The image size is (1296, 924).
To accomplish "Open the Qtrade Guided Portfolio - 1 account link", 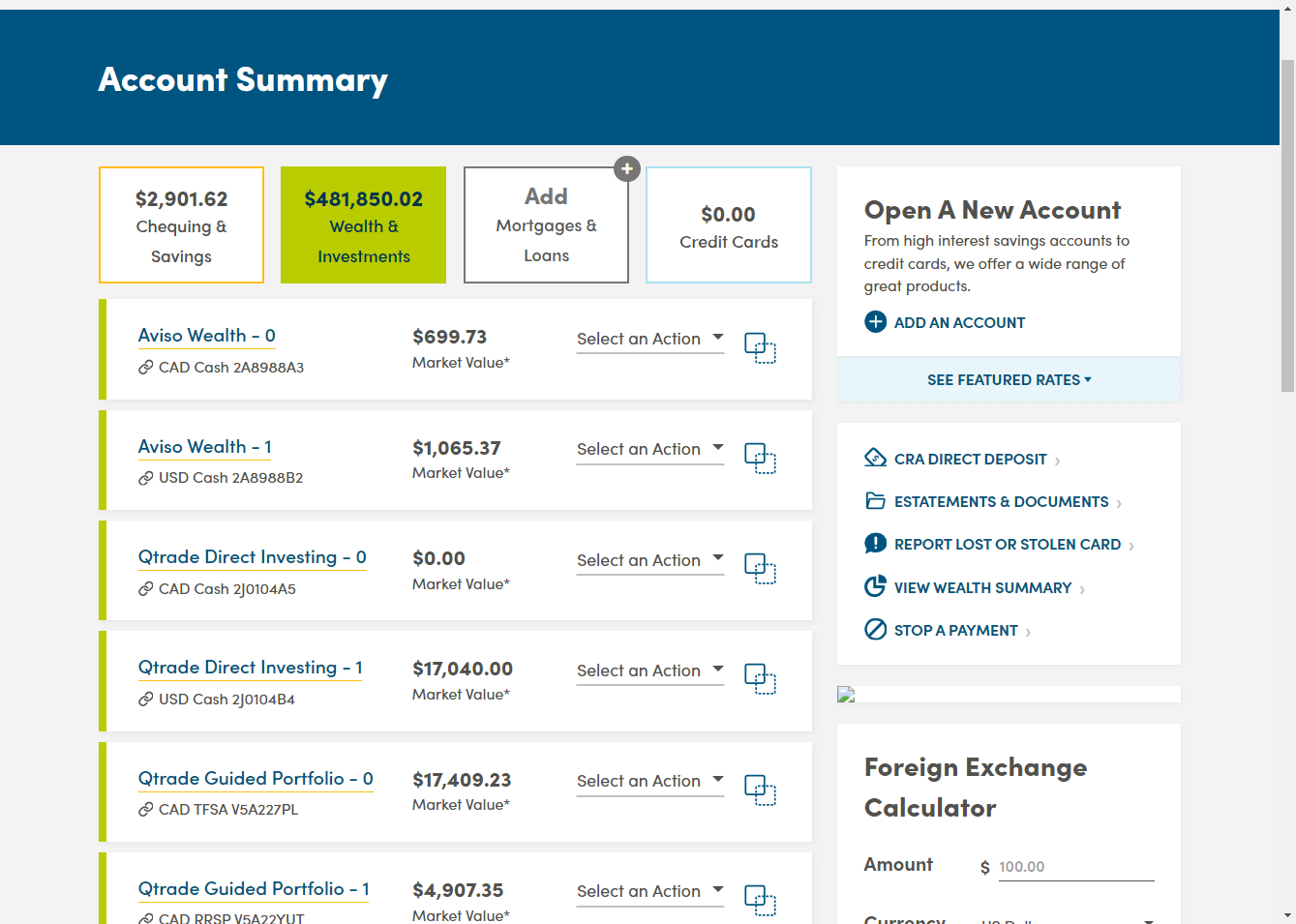I will click(x=254, y=889).
